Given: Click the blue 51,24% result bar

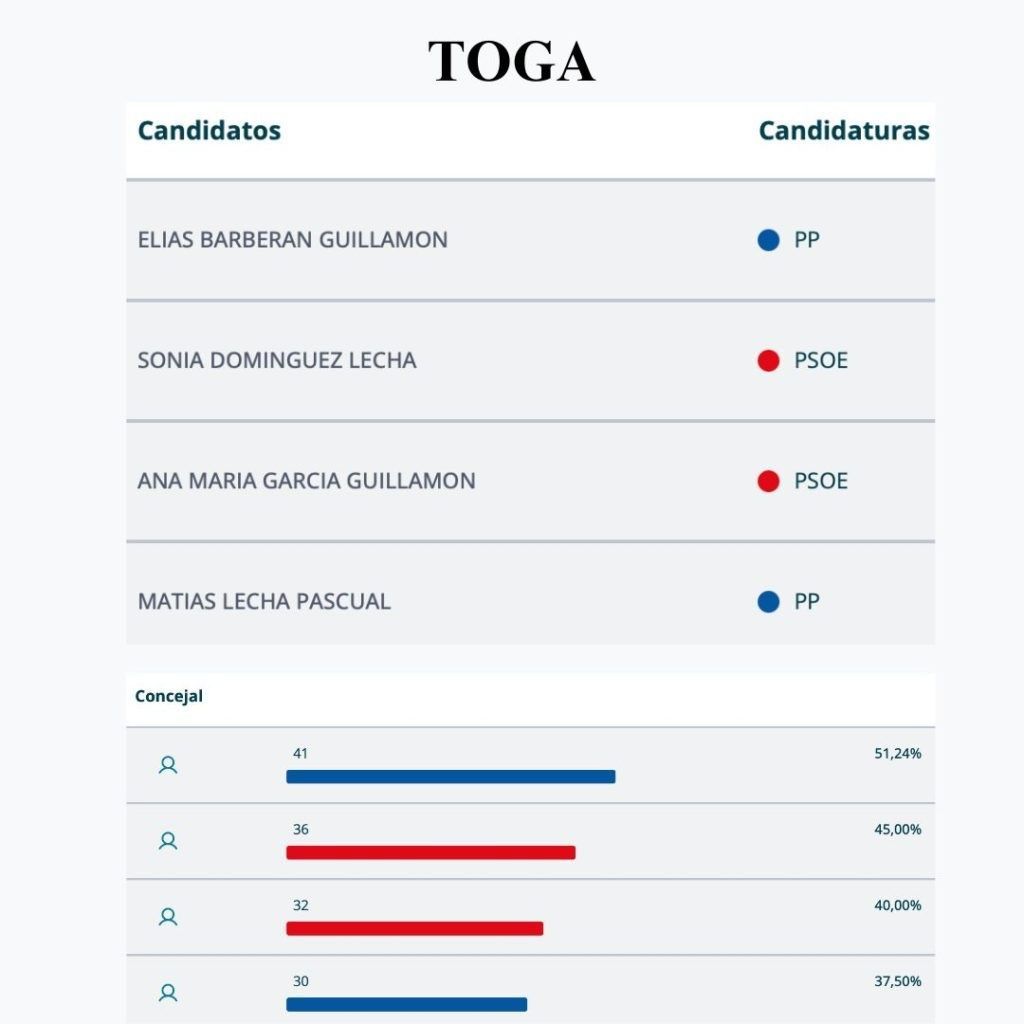Looking at the screenshot, I should [x=450, y=777].
